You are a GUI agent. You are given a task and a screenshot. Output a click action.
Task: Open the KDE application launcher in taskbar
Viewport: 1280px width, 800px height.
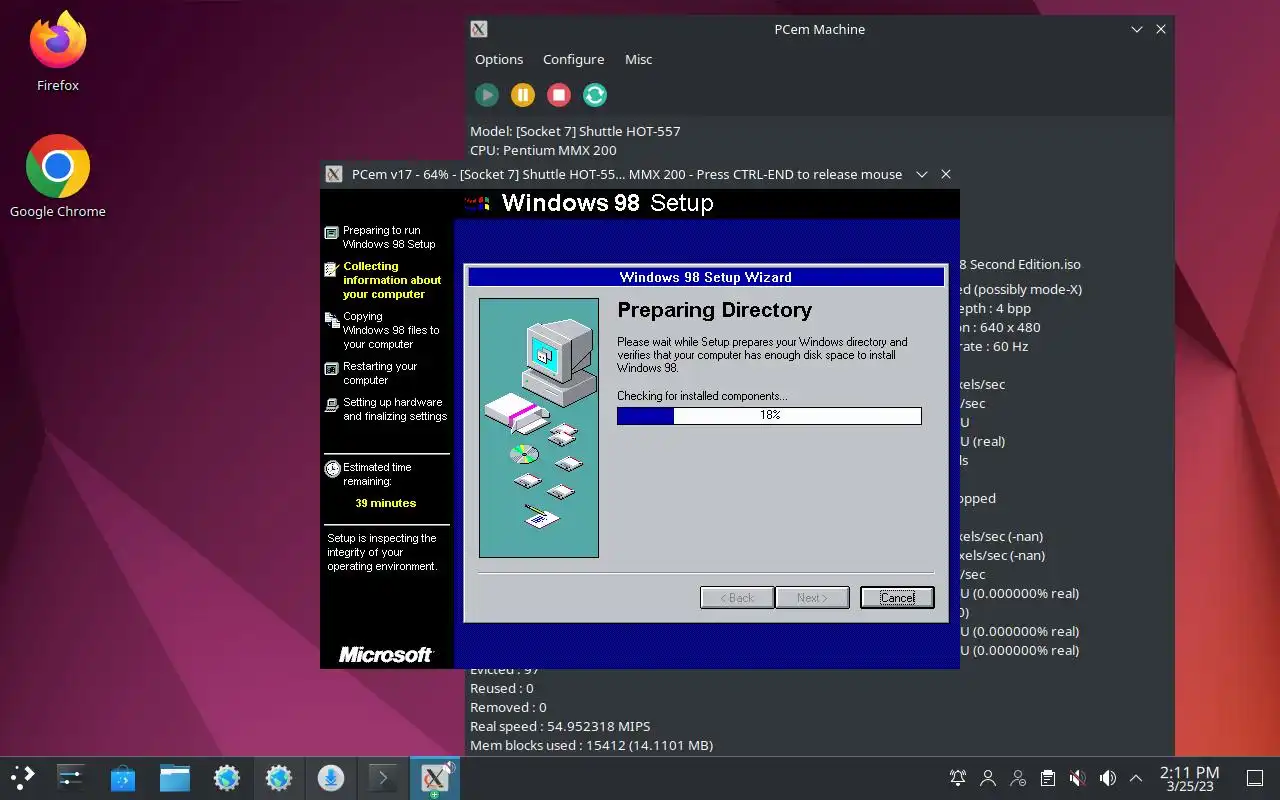[x=23, y=777]
